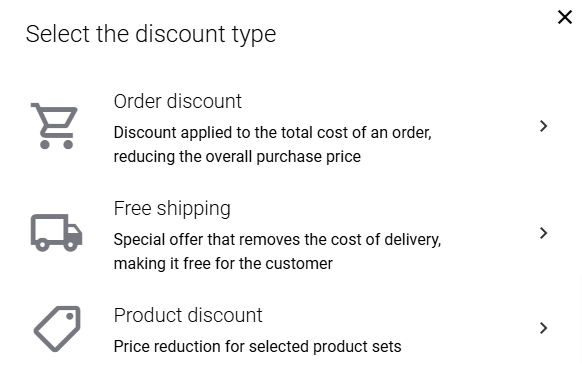Select the Order discount title
This screenshot has height=389, width=582.
click(x=177, y=101)
